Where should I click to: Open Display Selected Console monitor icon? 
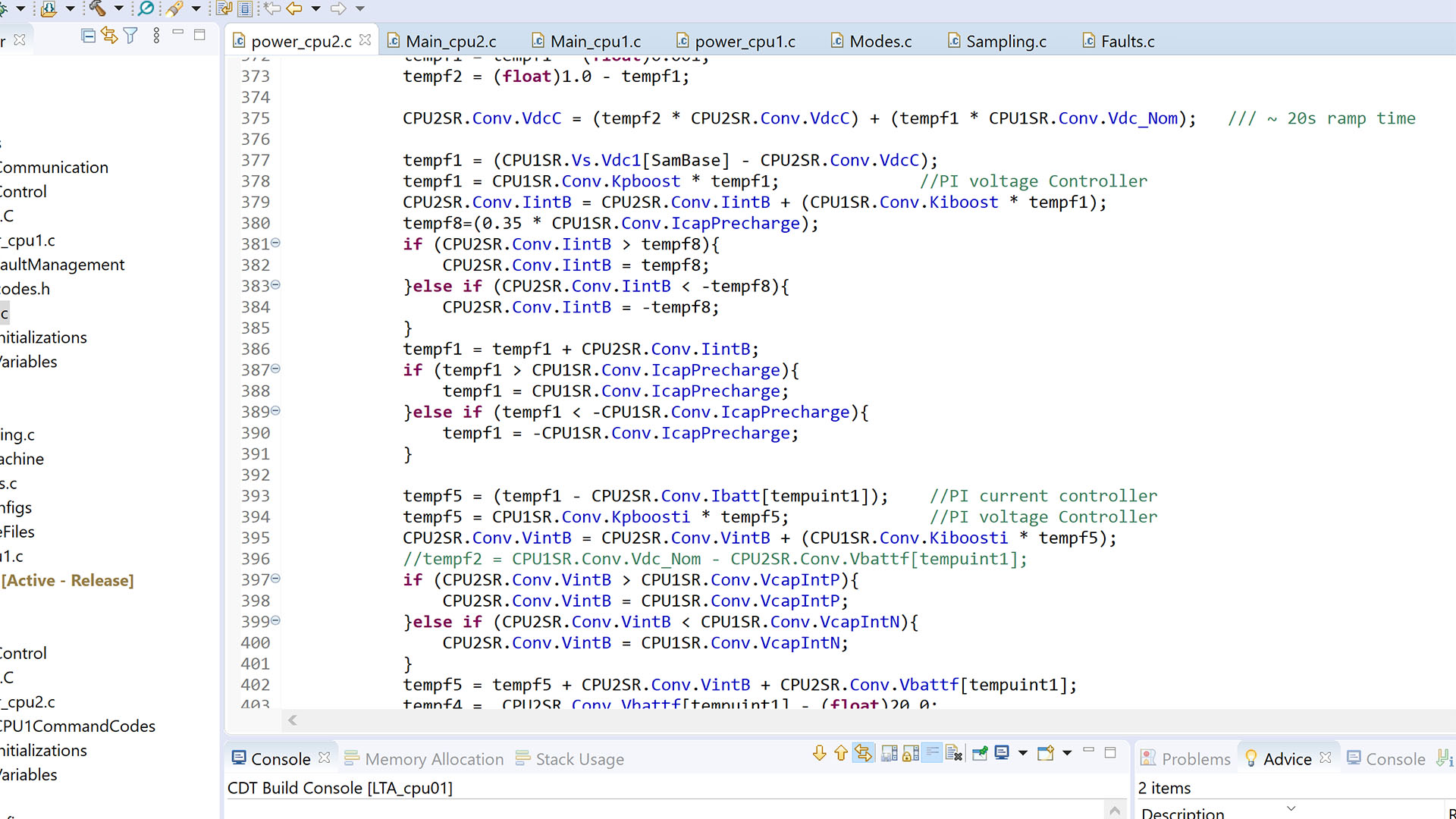pyautogui.click(x=1001, y=752)
